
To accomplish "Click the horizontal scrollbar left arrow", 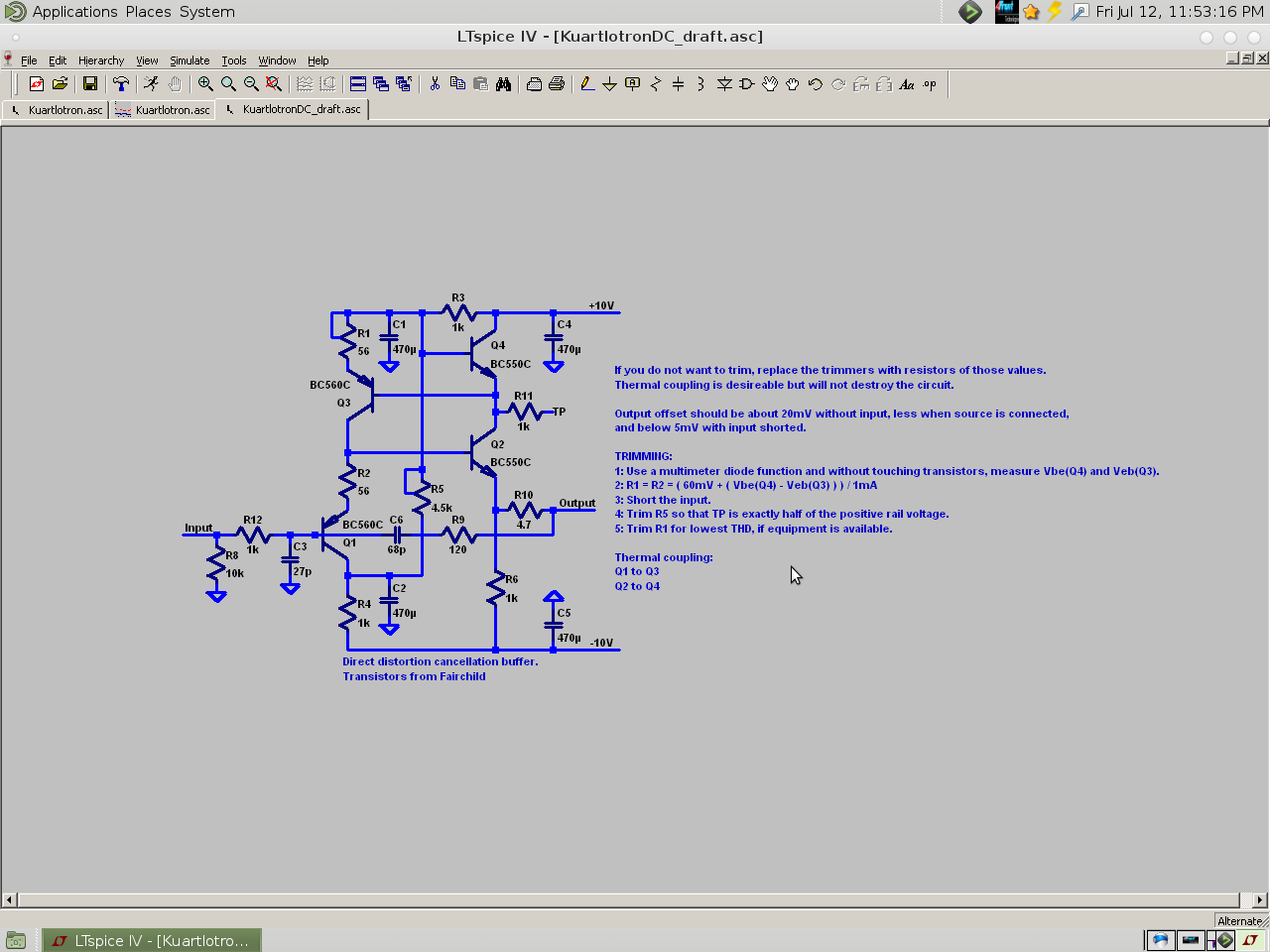I will [9, 900].
